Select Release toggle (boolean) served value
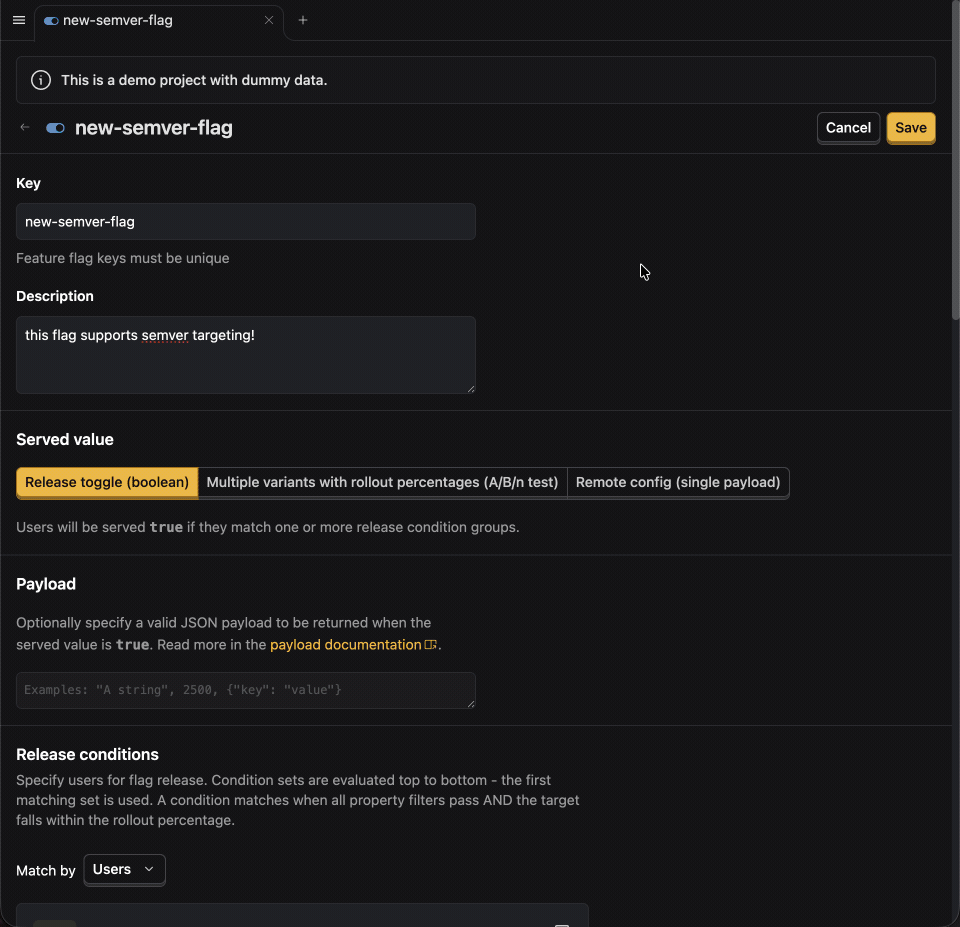This screenshot has height=927, width=960. tap(107, 482)
